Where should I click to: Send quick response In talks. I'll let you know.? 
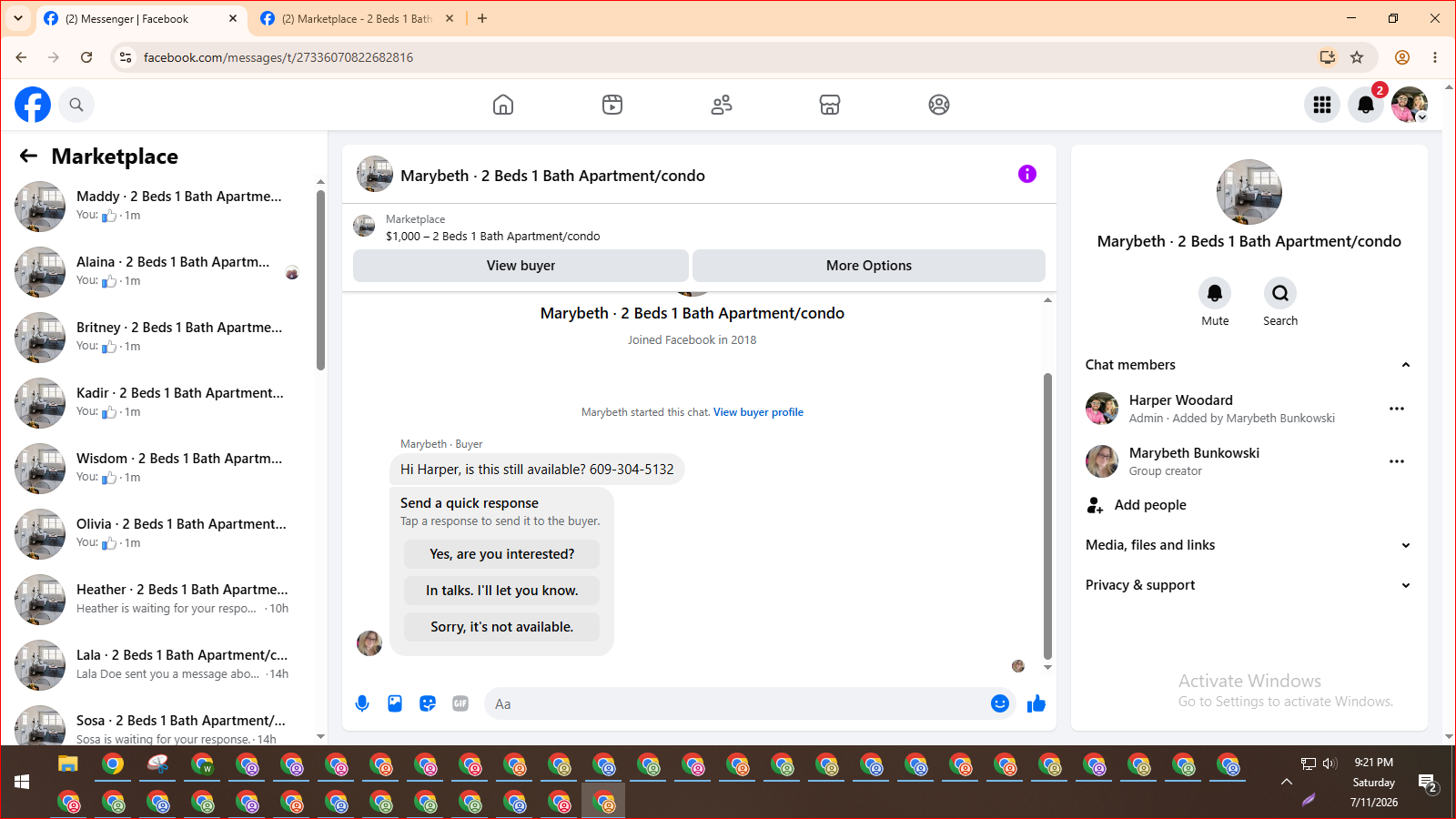click(x=502, y=591)
